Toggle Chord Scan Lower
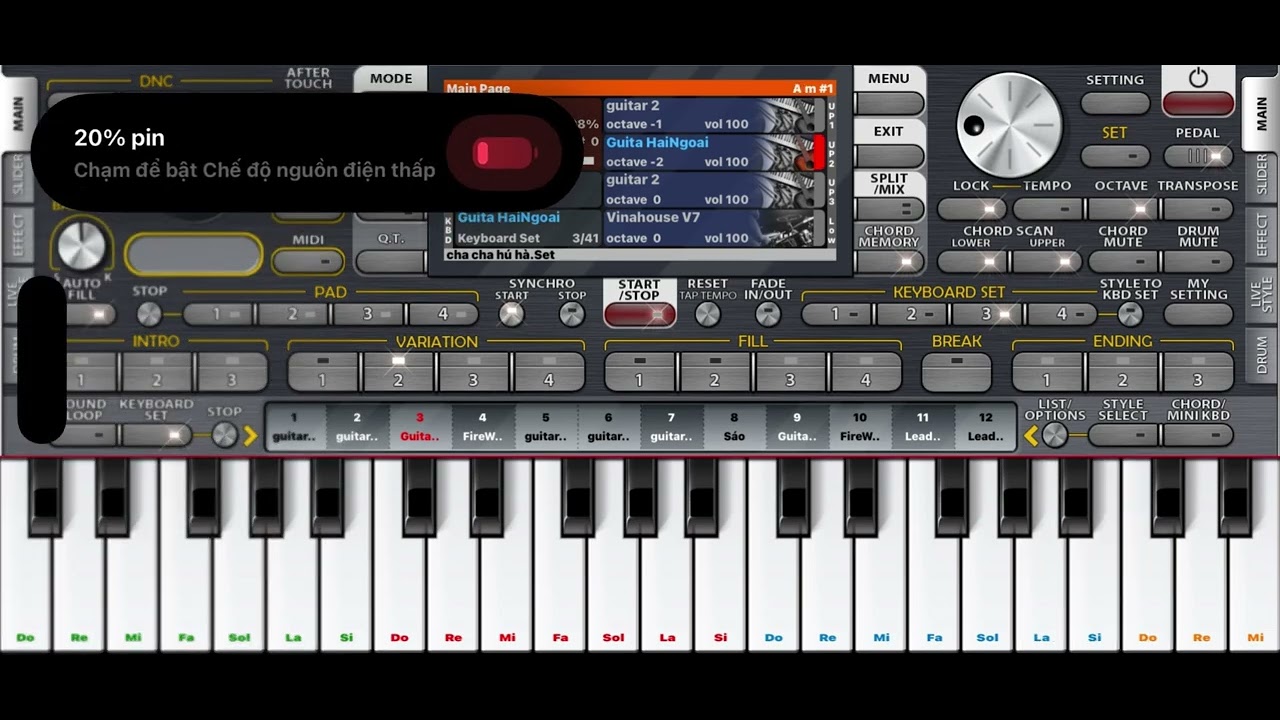 pyautogui.click(x=972, y=261)
